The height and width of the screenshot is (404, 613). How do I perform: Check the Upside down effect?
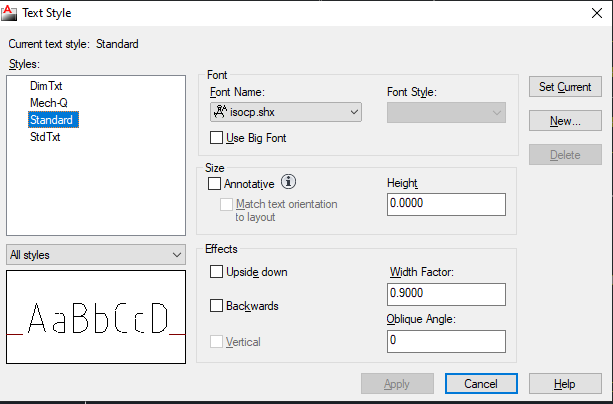(217, 272)
